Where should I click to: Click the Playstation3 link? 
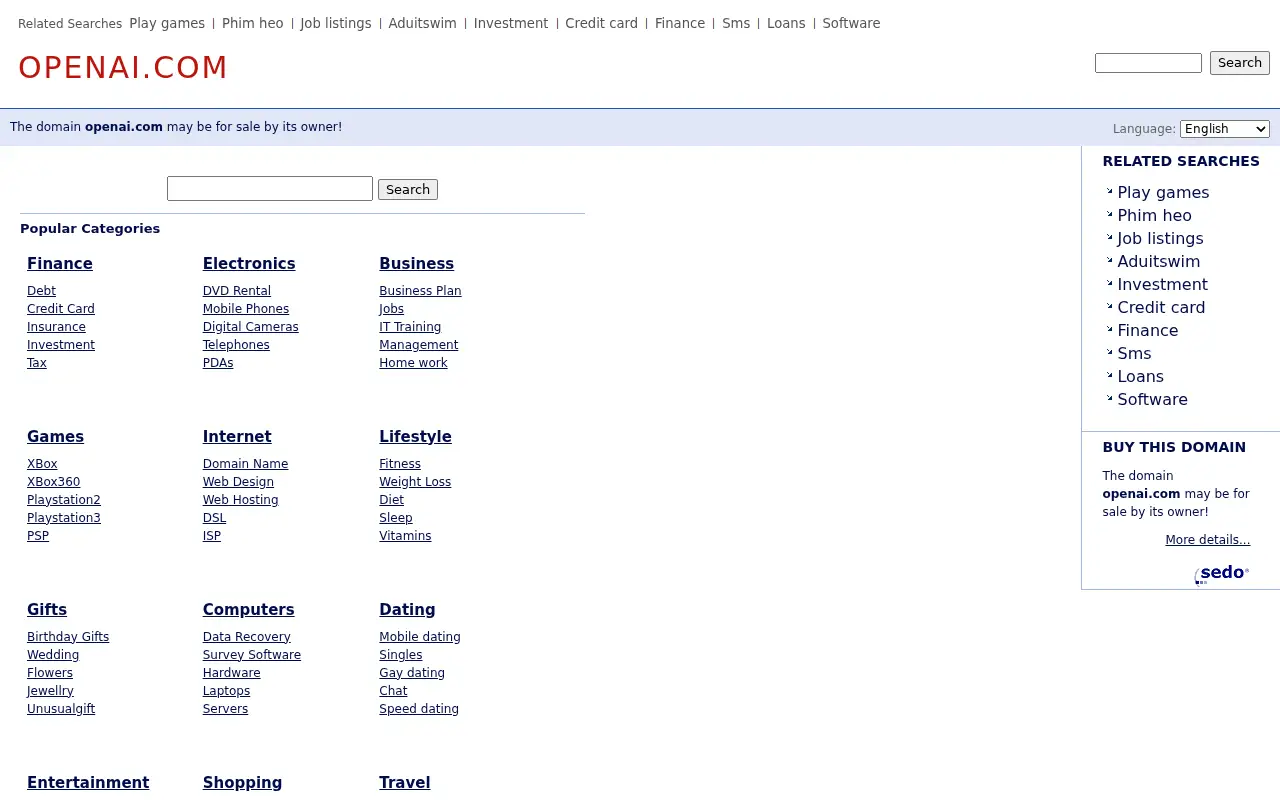pyautogui.click(x=64, y=518)
